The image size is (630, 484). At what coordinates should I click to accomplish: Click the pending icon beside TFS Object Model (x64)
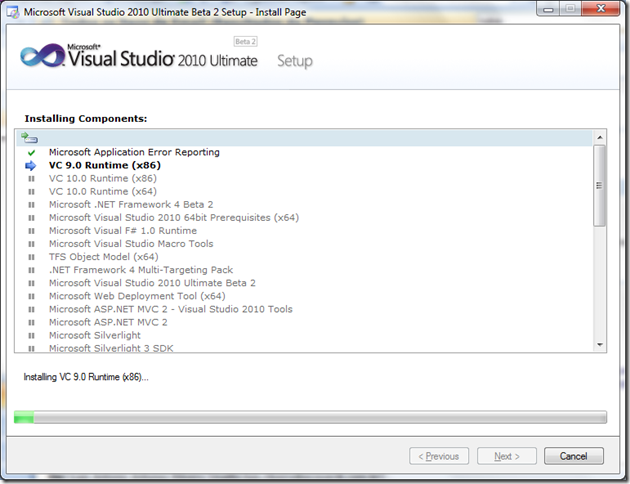31,257
